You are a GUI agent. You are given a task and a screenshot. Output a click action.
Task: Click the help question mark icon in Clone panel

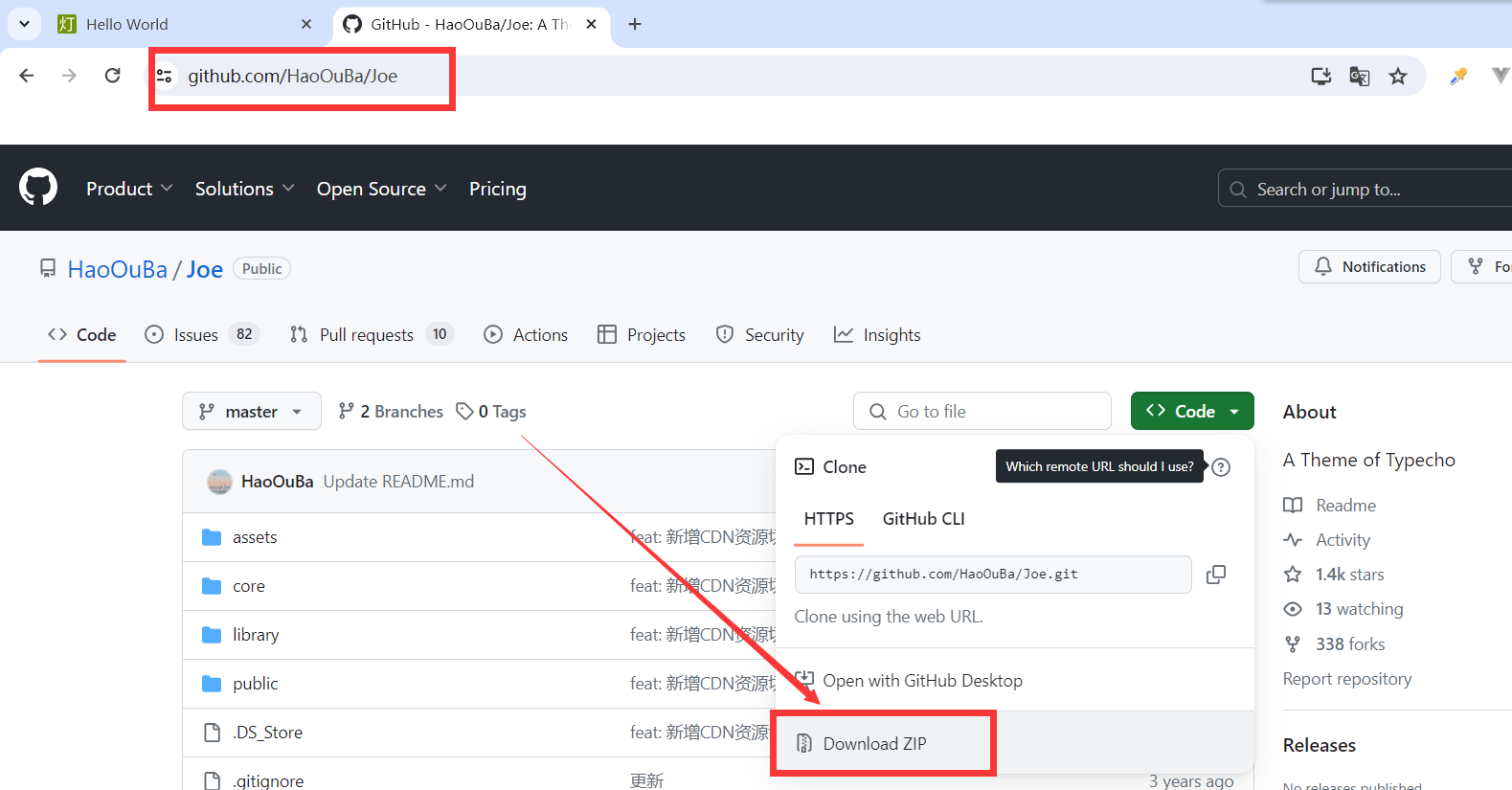[x=1221, y=467]
